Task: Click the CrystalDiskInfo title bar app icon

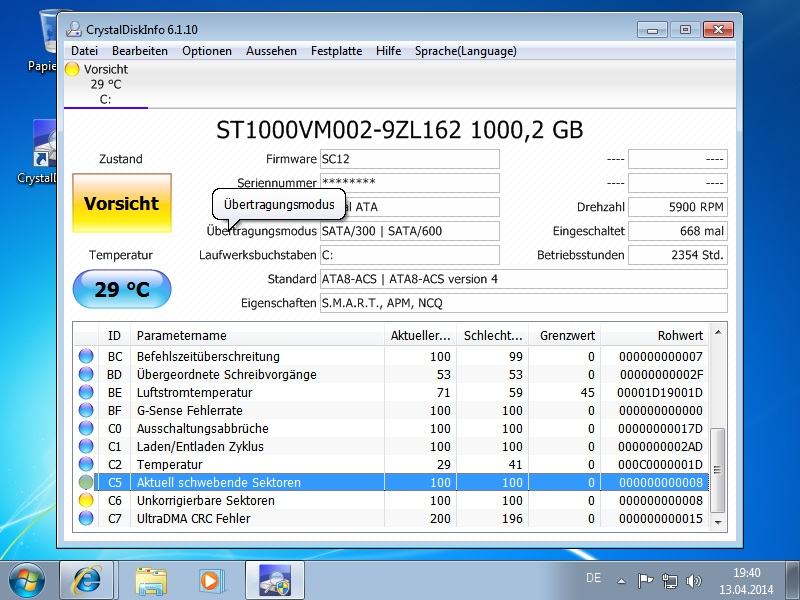Action: coord(73,30)
